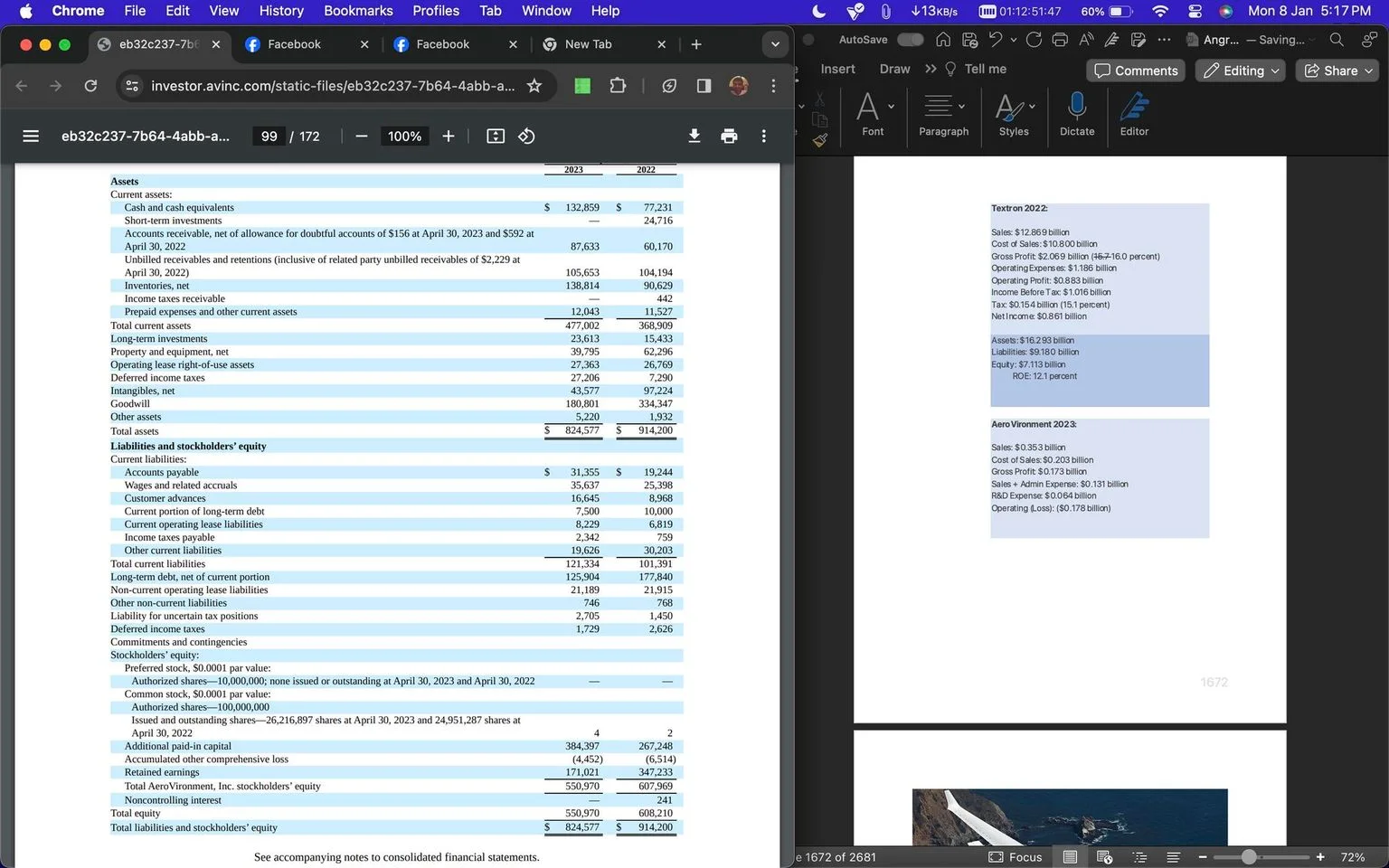Open the Comments pane
The image size is (1389, 868).
pos(1136,71)
